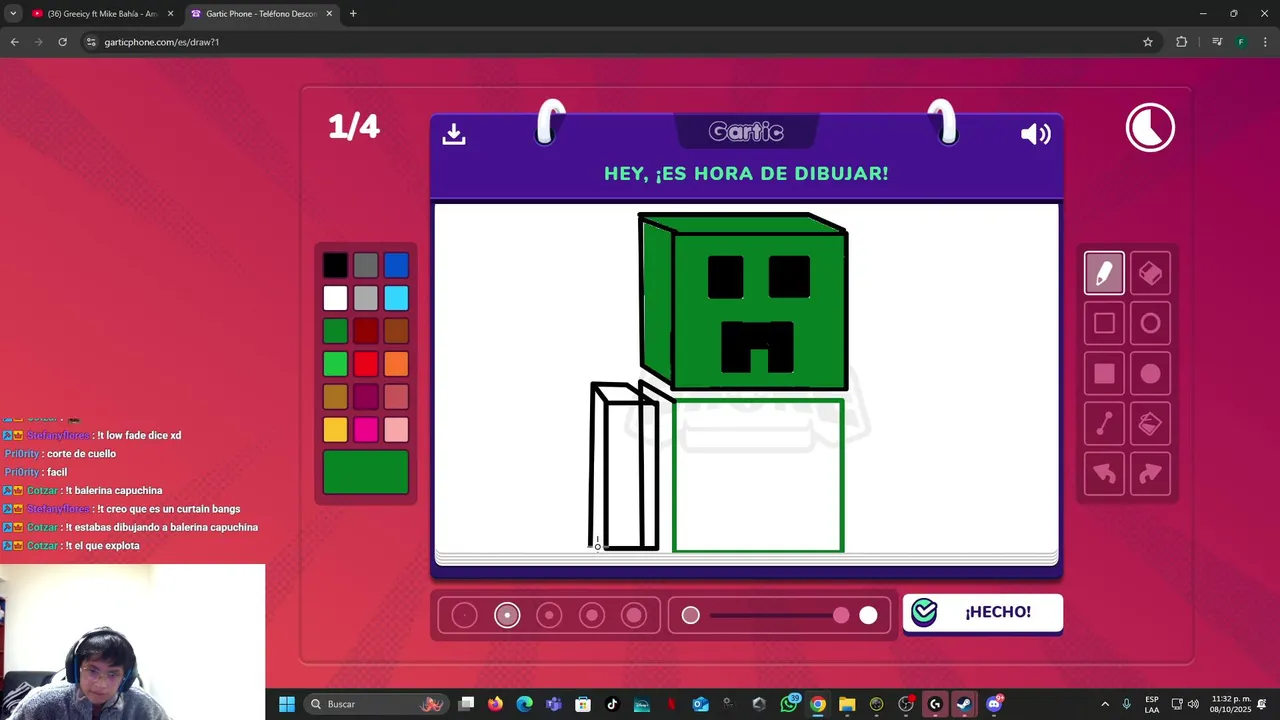Click the drawing canvas creeper body area

pos(758,475)
